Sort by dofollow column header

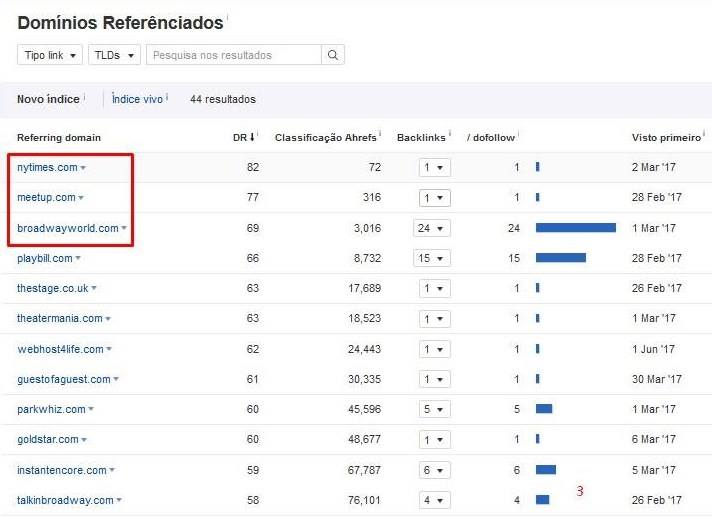[x=491, y=138]
